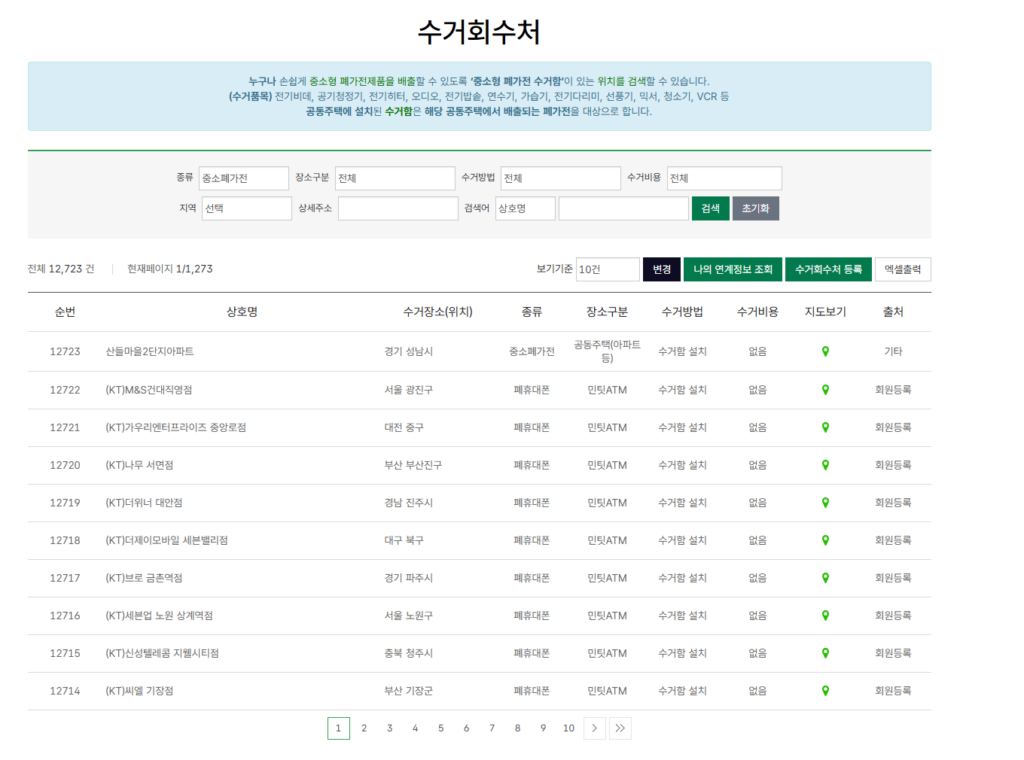This screenshot has width=1024, height=760.
Task: Go to page 2
Action: click(x=364, y=728)
